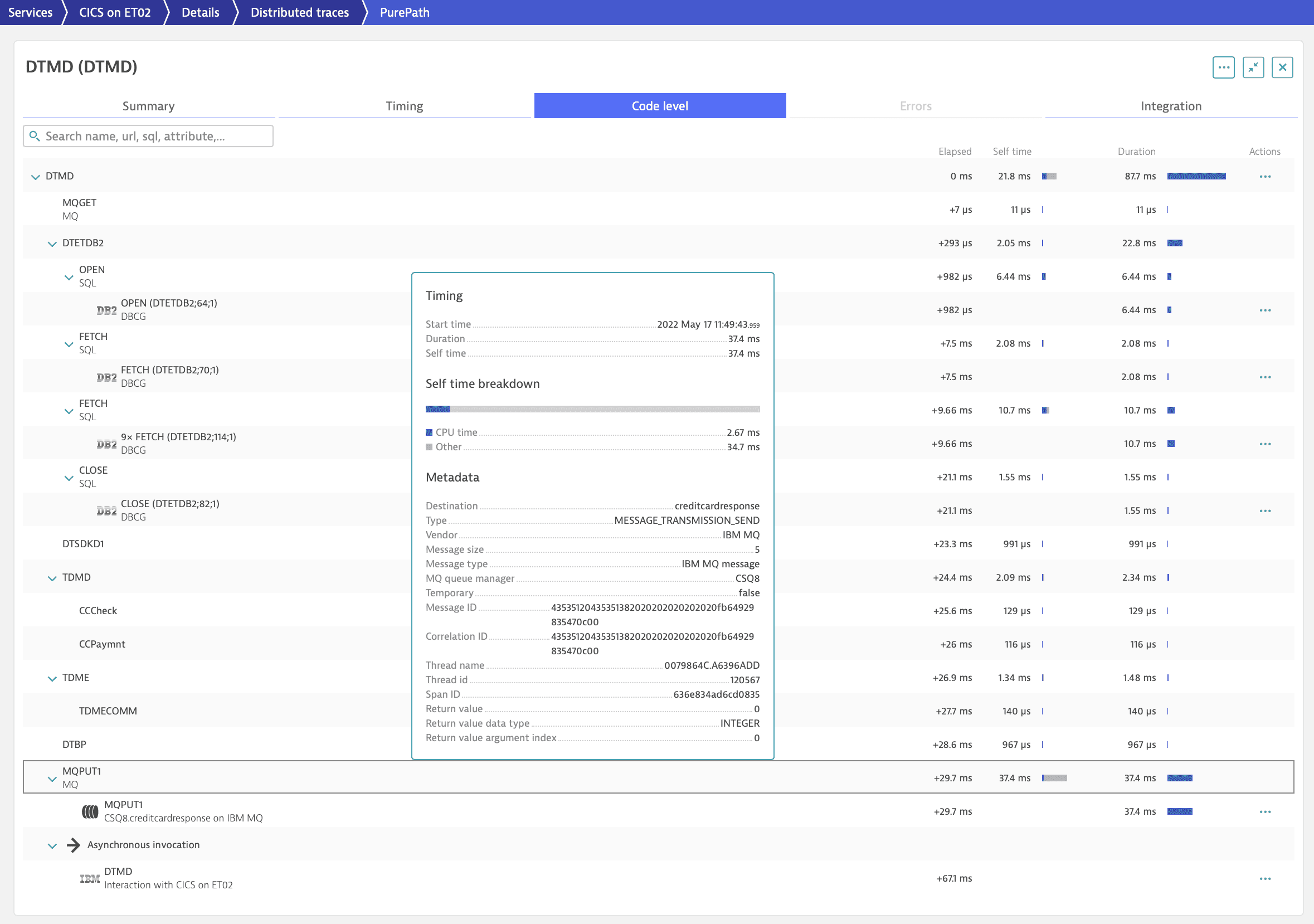Screen dimensions: 1314x924
Task: Switch to the Timing tab
Action: pyautogui.click(x=405, y=106)
